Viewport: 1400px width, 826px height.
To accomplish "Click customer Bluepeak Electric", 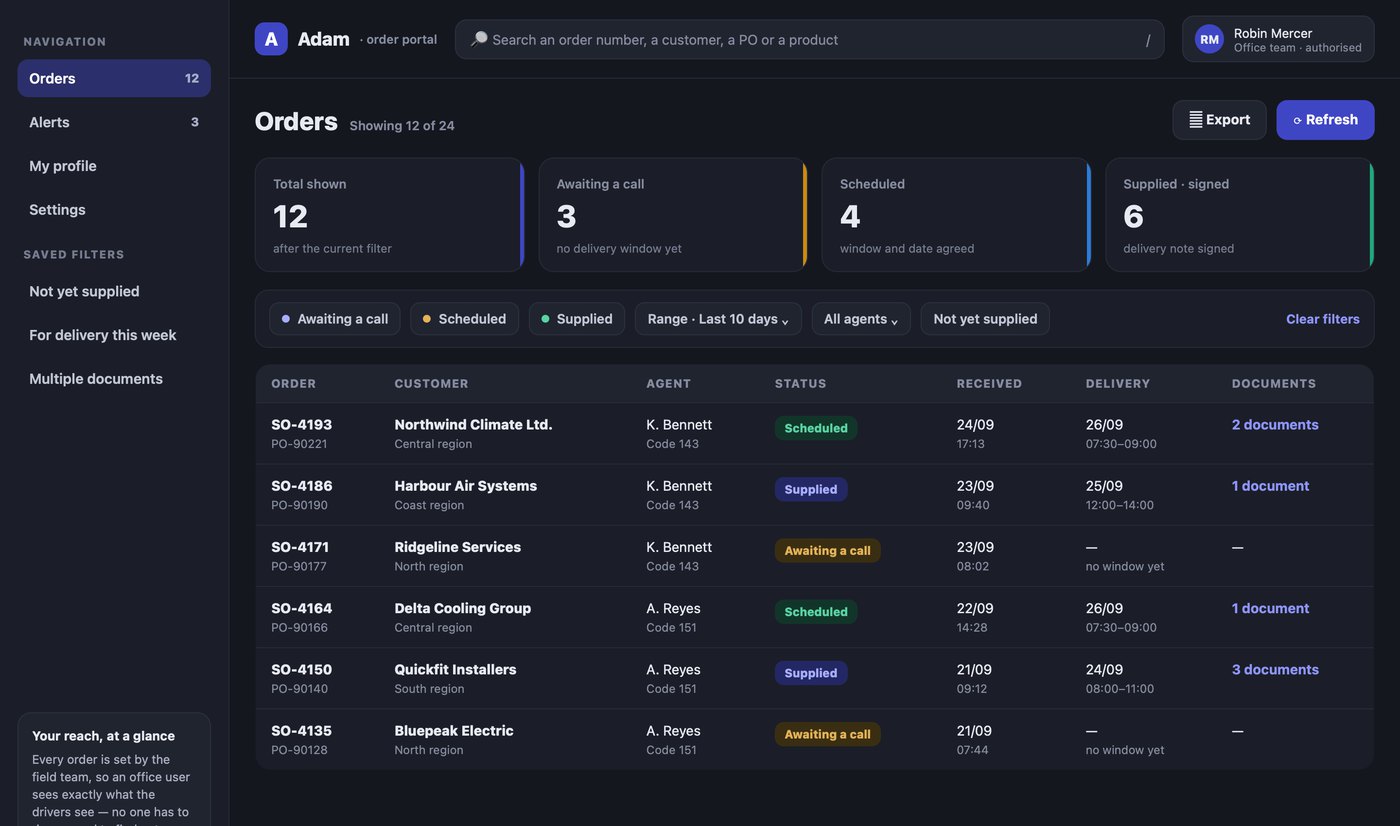I will 454,731.
